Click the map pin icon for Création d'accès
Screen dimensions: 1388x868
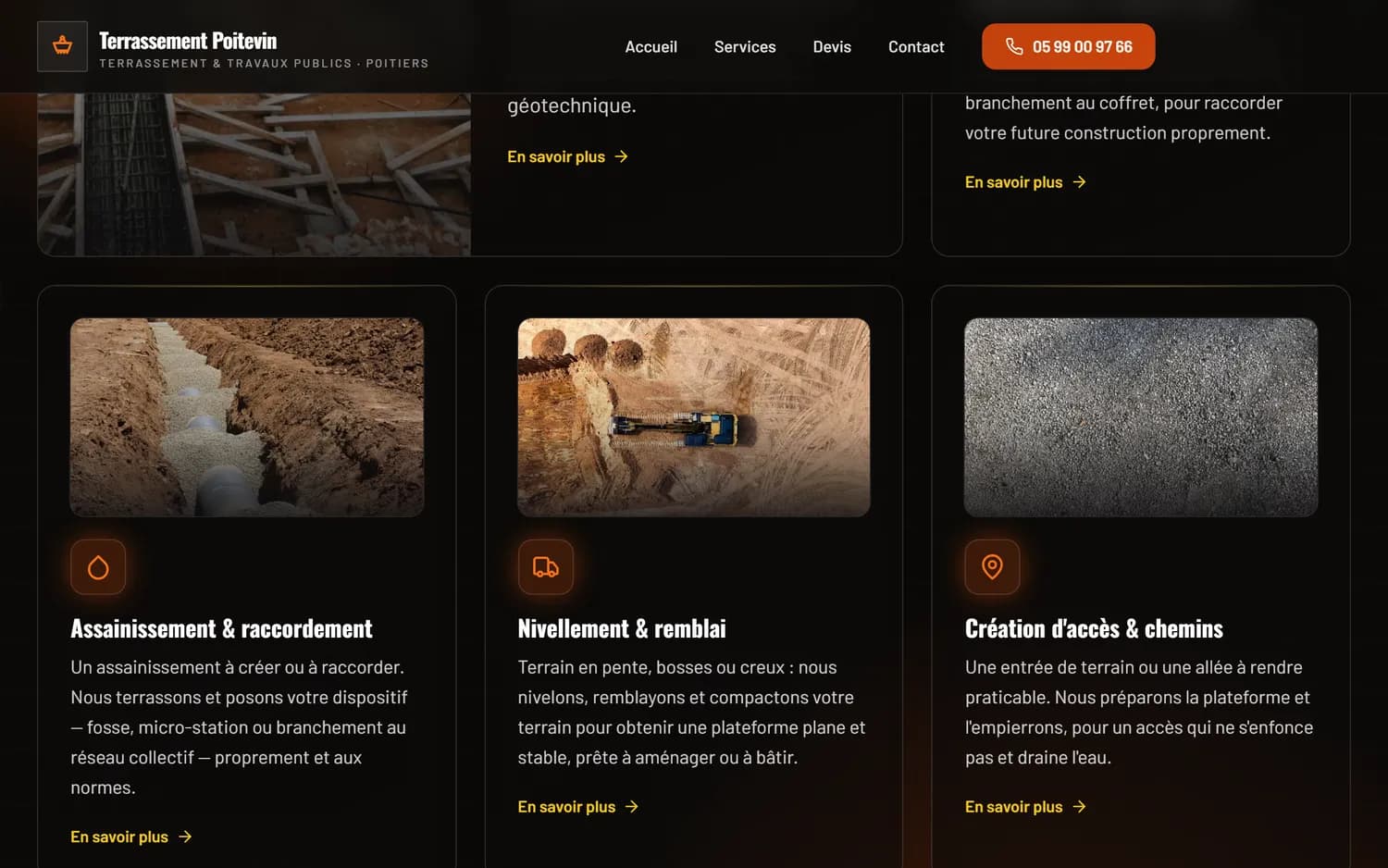click(992, 566)
